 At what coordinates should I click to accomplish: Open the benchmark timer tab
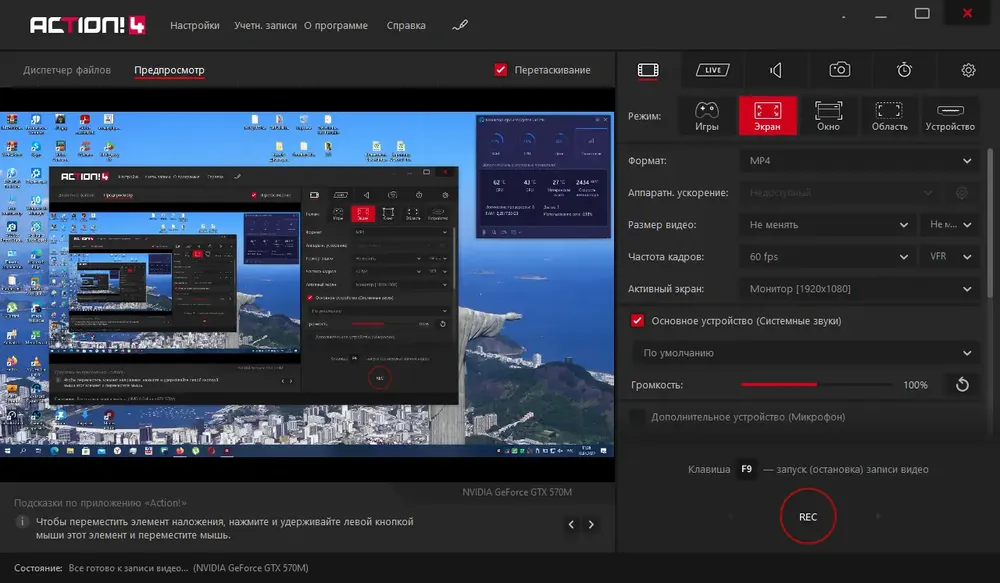pos(904,70)
